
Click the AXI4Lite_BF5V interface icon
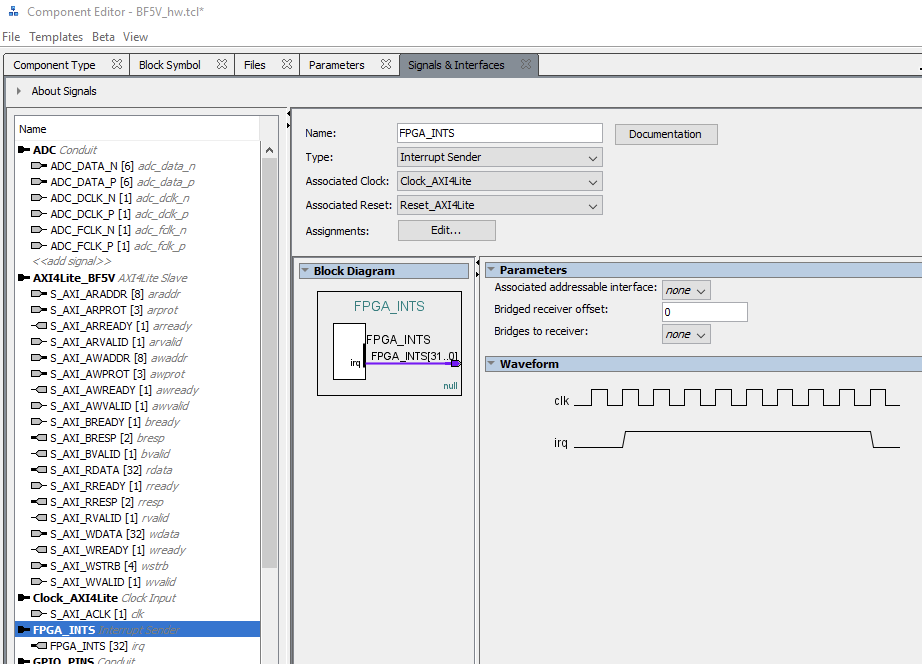24,278
